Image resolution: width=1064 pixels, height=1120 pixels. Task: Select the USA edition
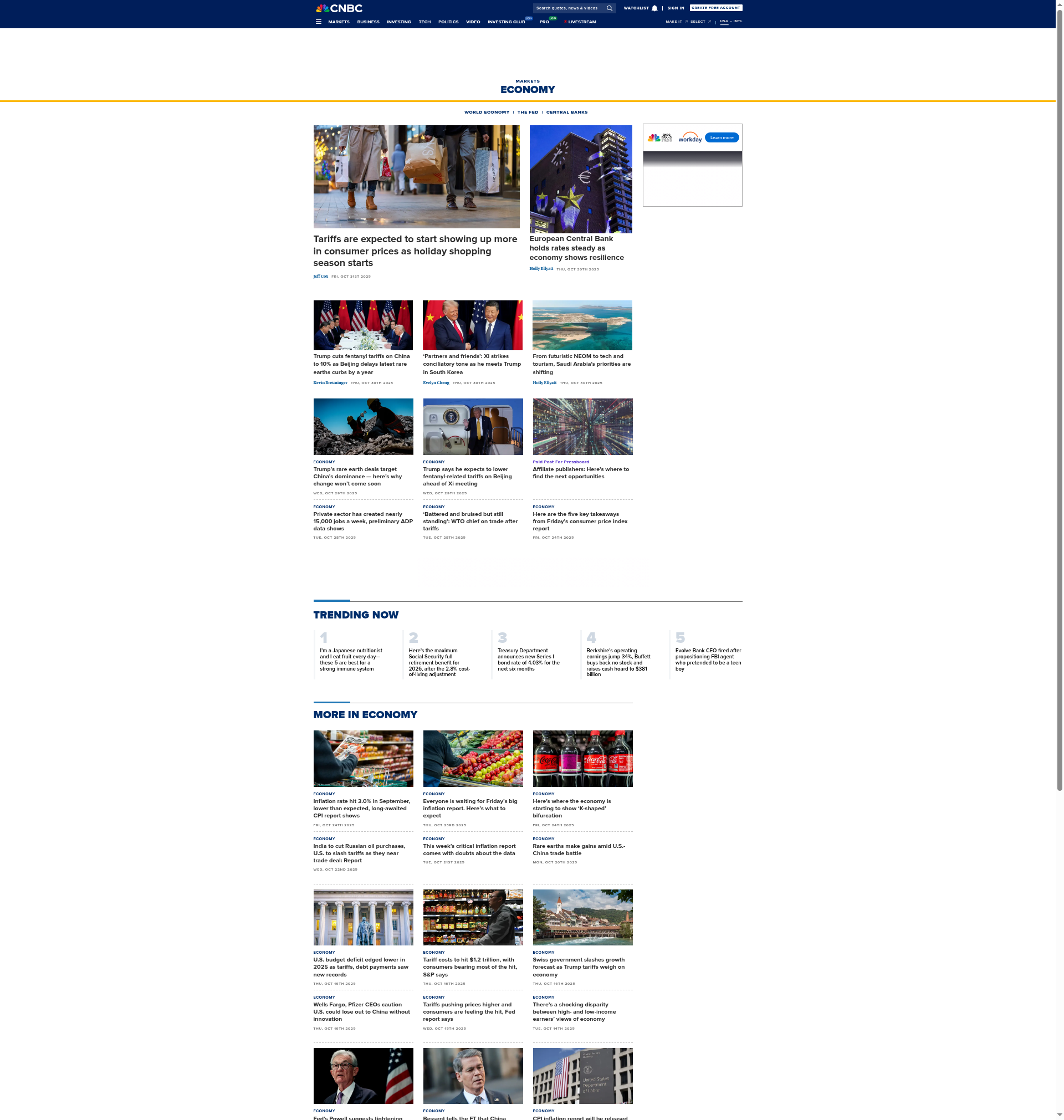(x=724, y=21)
